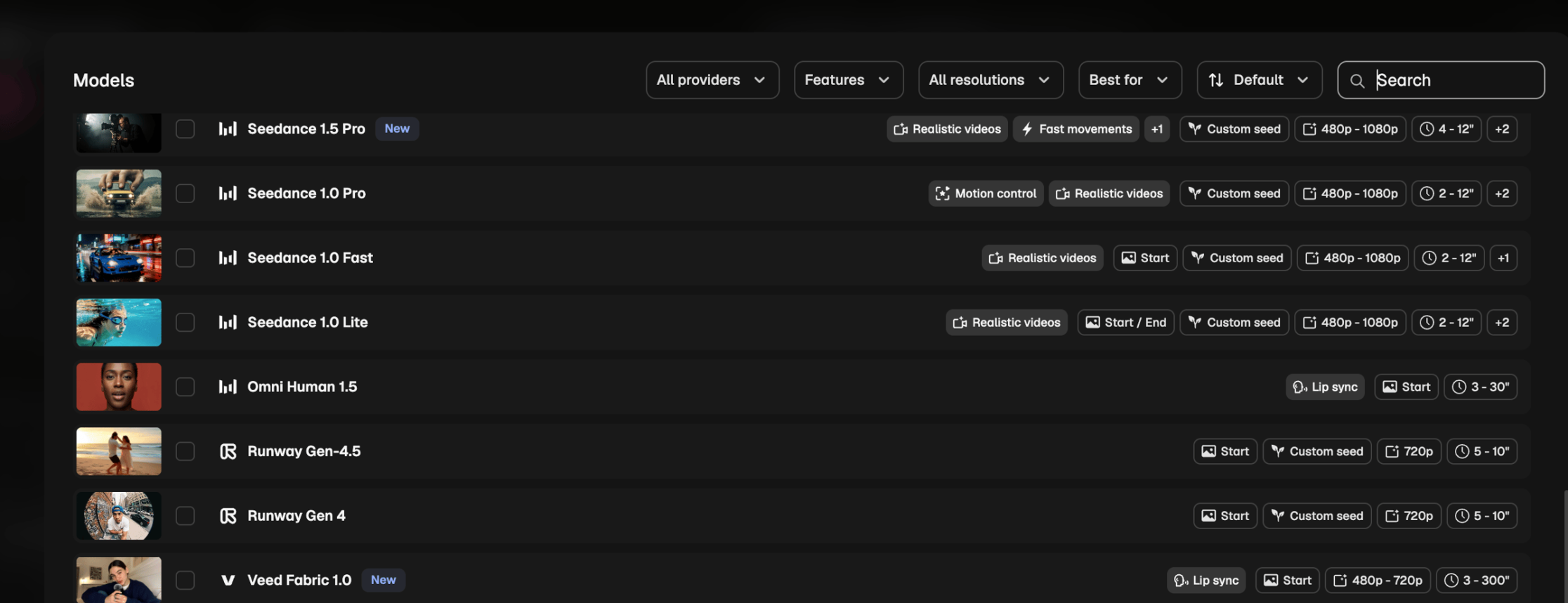The height and width of the screenshot is (603, 1568).
Task: Click Start tag on Seedance 1.0 Fast
Action: [1146, 258]
